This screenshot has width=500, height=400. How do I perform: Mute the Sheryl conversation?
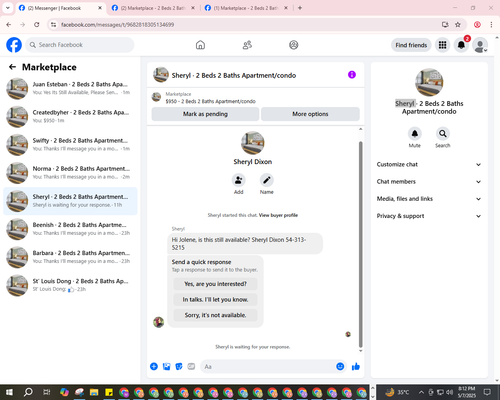(x=415, y=134)
